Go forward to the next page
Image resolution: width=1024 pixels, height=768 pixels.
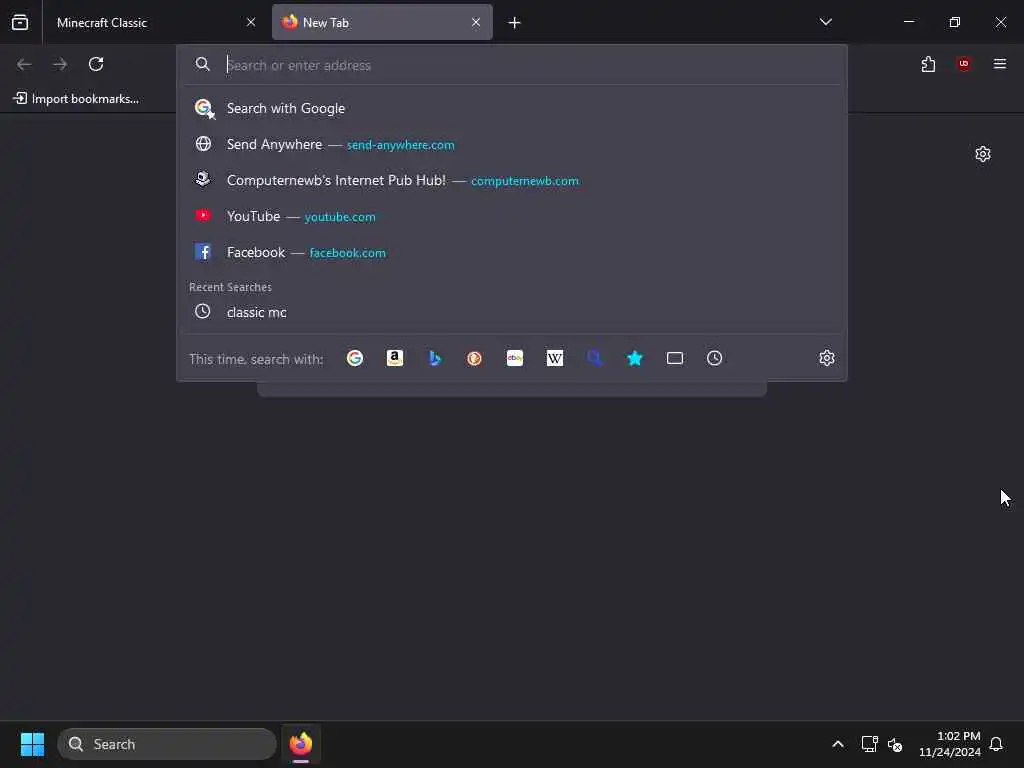point(60,64)
